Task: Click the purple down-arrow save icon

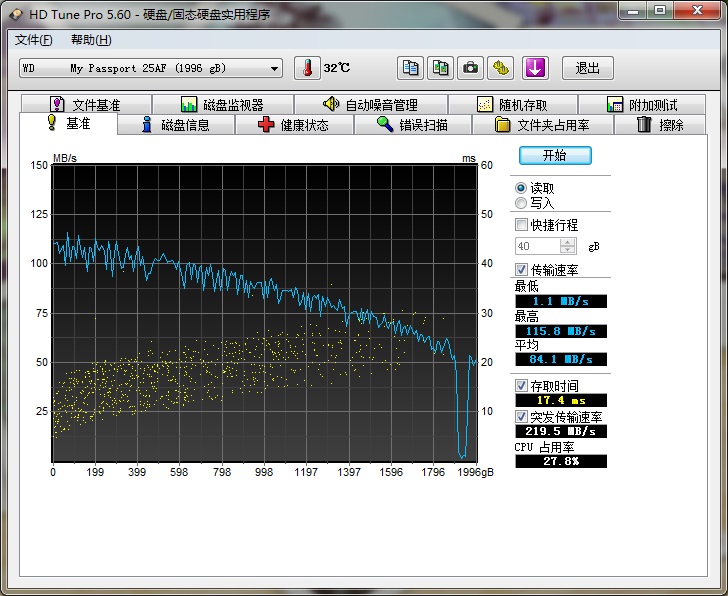Action: [536, 68]
